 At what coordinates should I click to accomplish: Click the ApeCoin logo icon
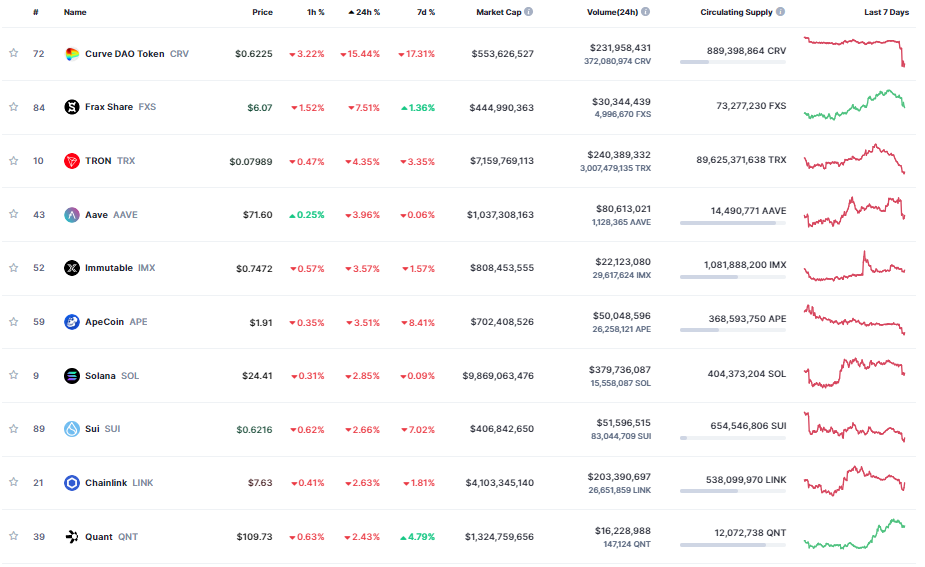[x=71, y=322]
